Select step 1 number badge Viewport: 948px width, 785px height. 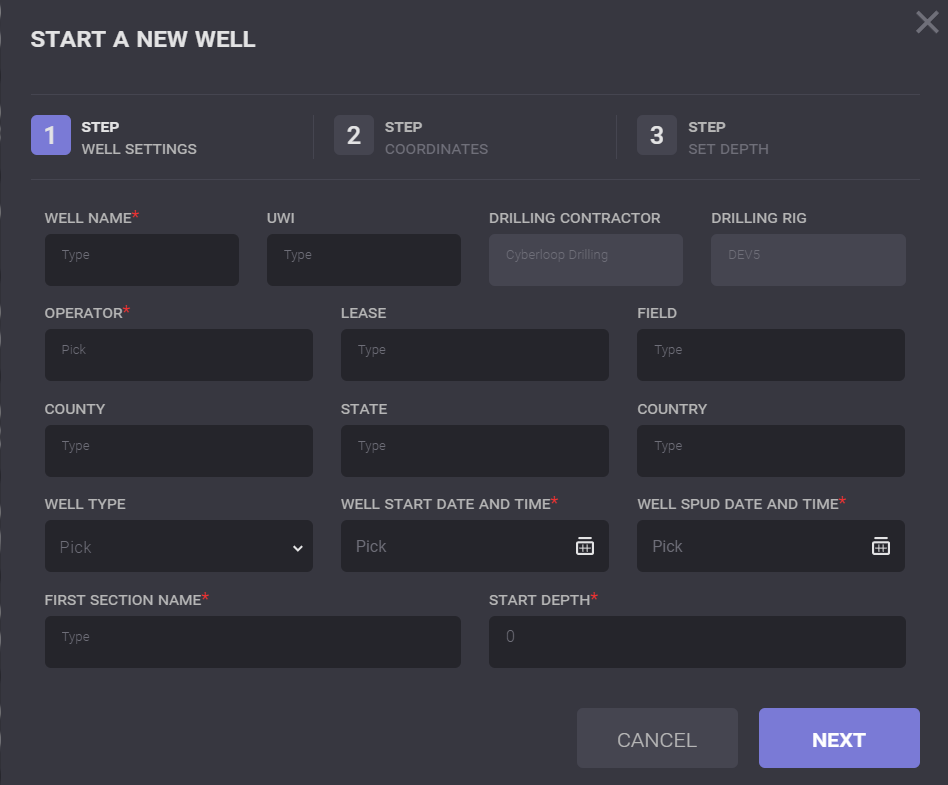coord(51,136)
